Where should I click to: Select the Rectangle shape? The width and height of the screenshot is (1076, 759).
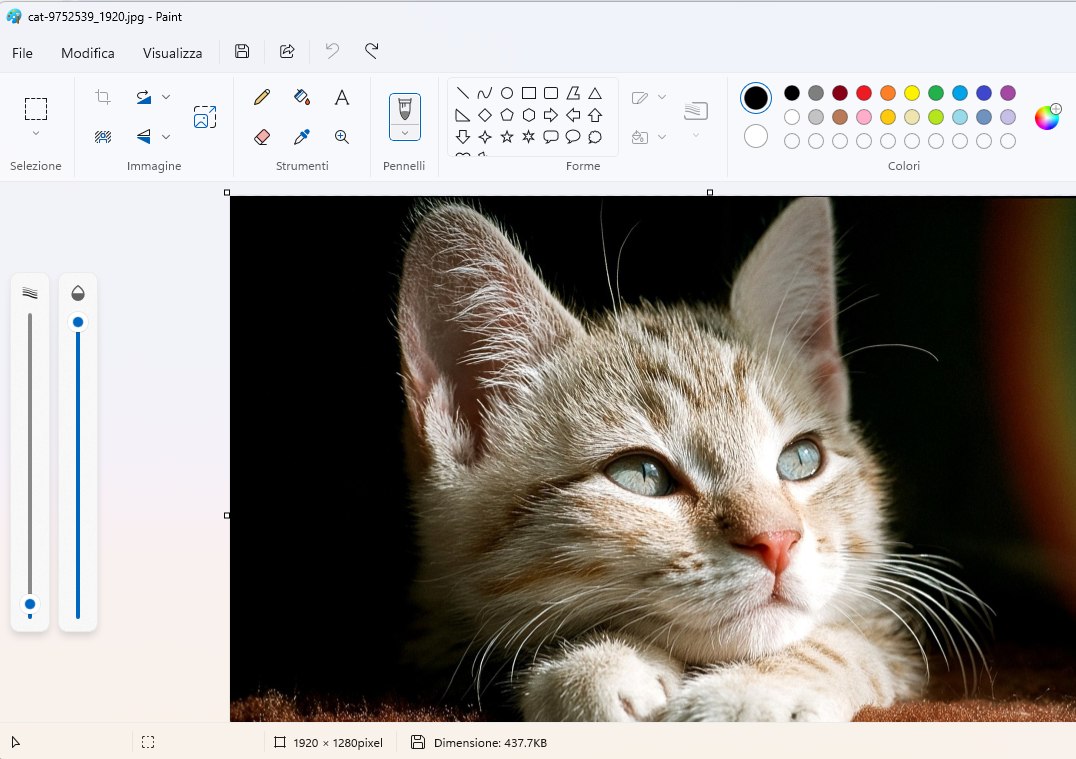coord(529,91)
